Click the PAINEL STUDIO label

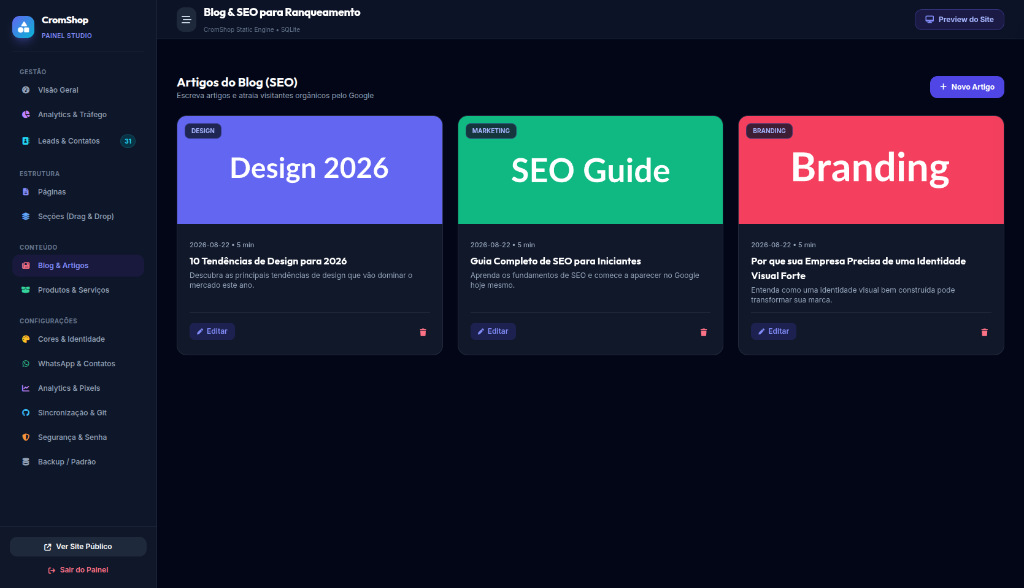point(67,36)
